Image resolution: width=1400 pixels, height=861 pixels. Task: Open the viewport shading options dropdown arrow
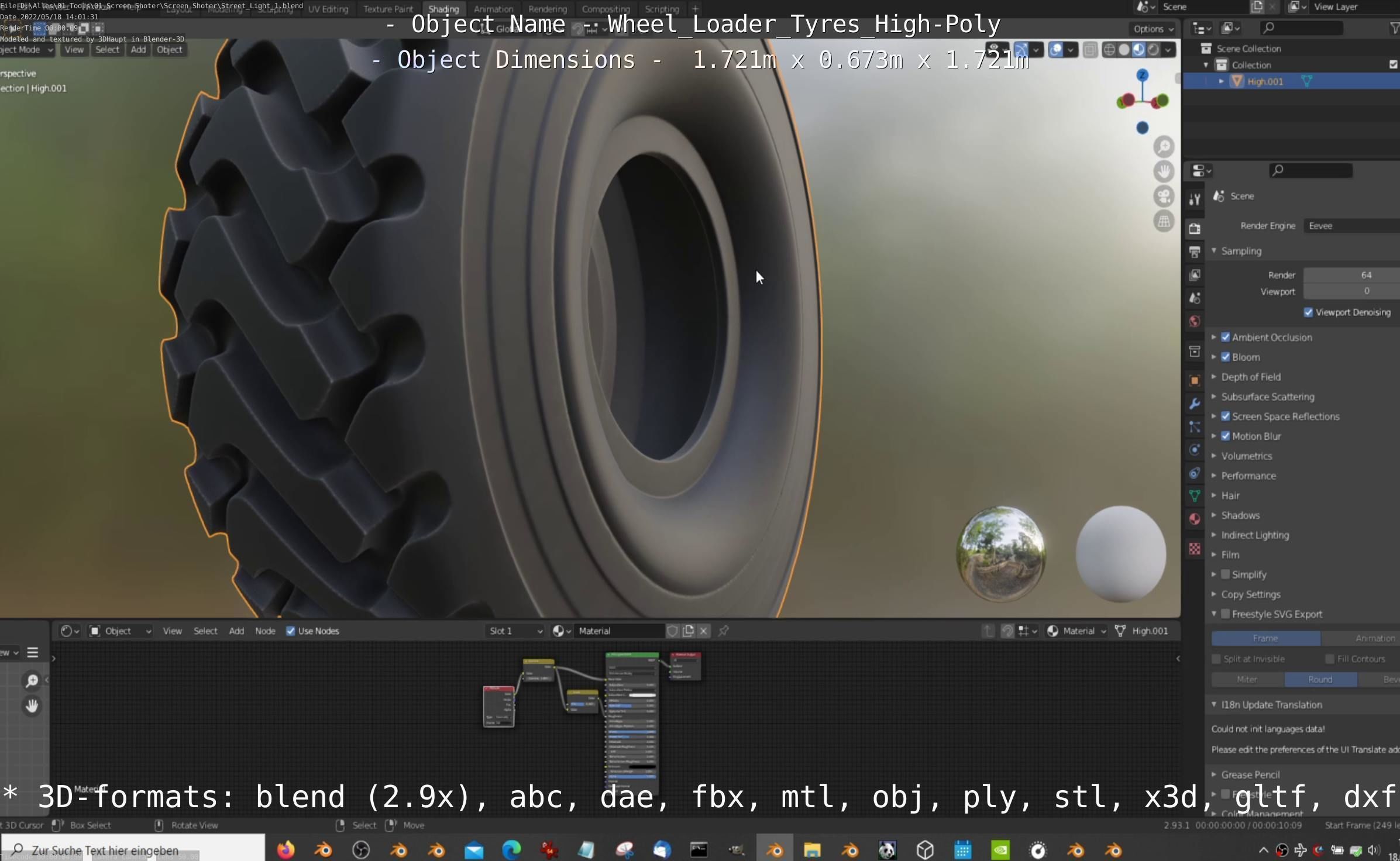pyautogui.click(x=1168, y=50)
